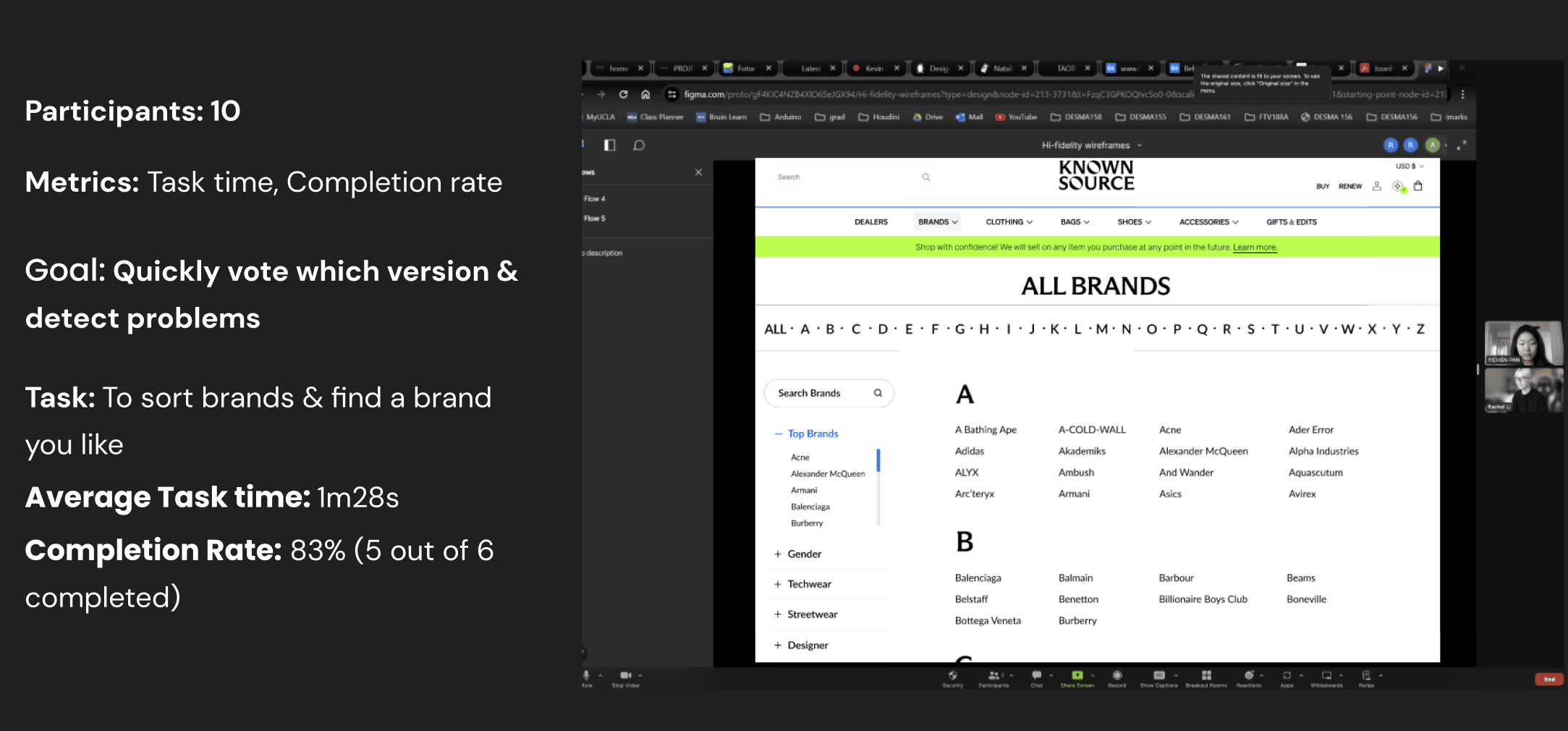Close the Figma flows side panel
Image resolution: width=1568 pixels, height=731 pixels.
(x=698, y=172)
